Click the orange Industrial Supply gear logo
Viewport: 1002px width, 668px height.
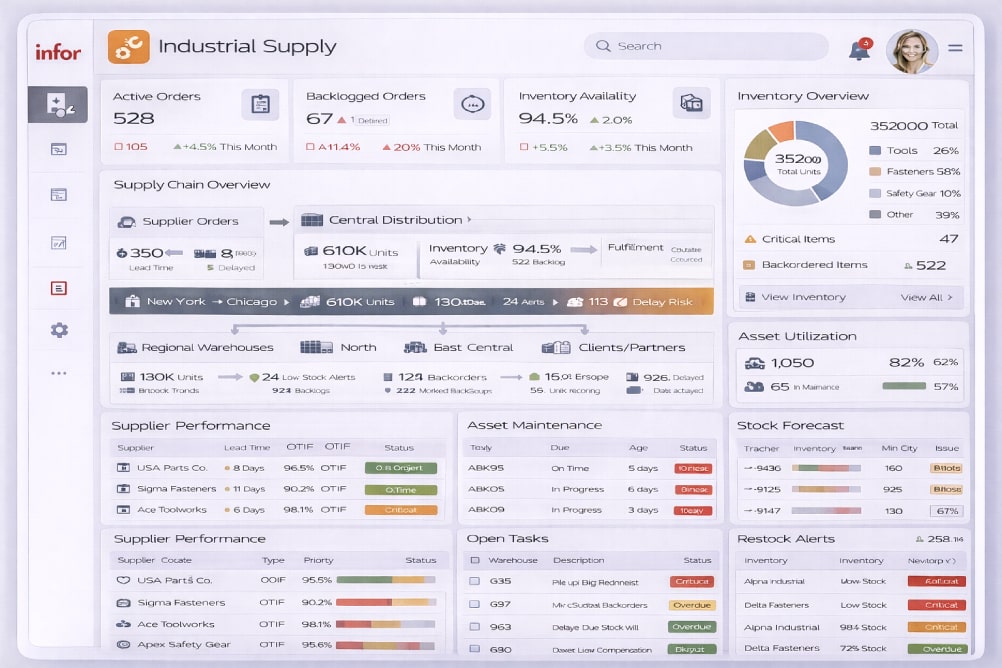click(x=129, y=47)
